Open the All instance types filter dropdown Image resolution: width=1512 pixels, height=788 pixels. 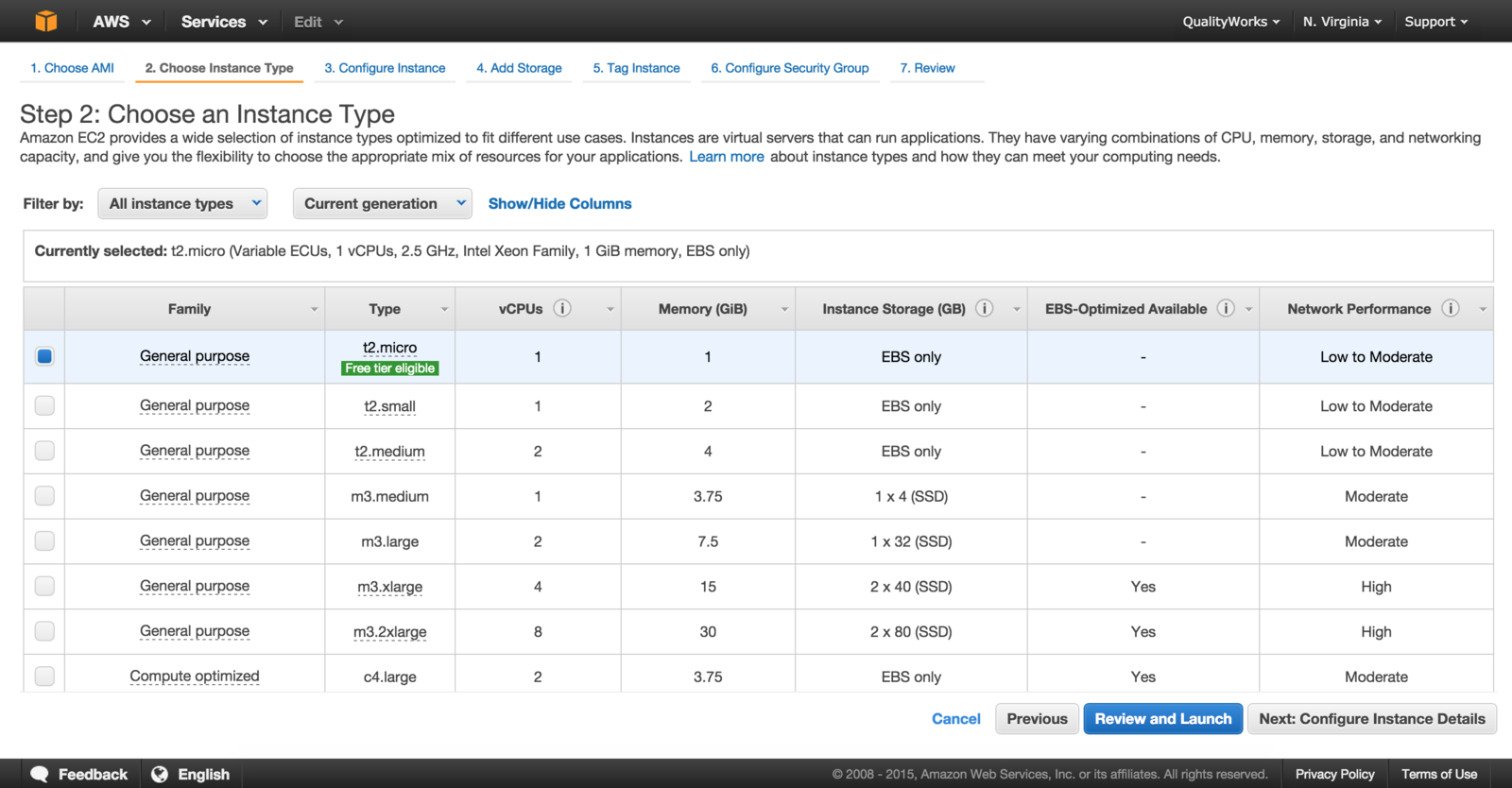coord(182,203)
